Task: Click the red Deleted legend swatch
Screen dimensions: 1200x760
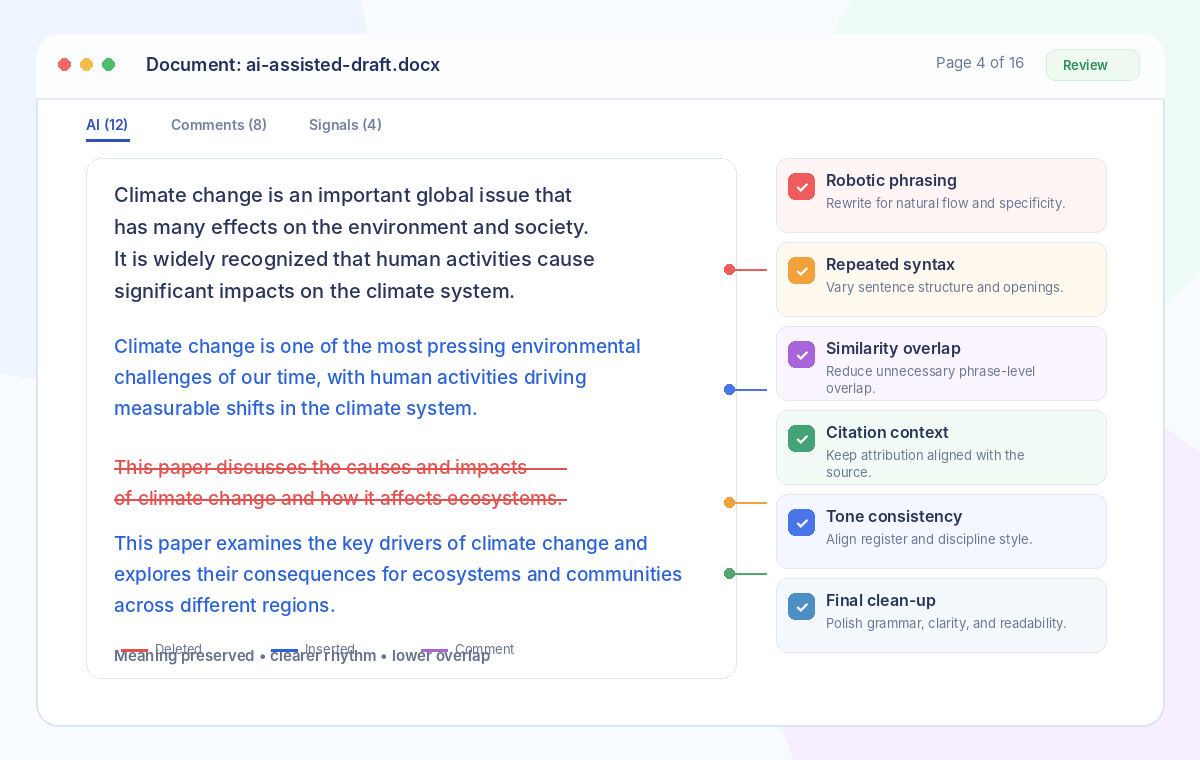Action: [134, 650]
